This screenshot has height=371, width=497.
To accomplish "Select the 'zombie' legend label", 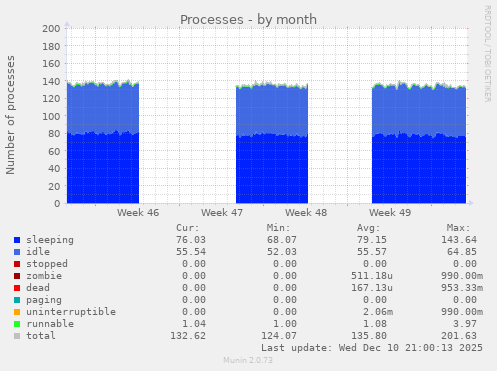I will pos(44,276).
